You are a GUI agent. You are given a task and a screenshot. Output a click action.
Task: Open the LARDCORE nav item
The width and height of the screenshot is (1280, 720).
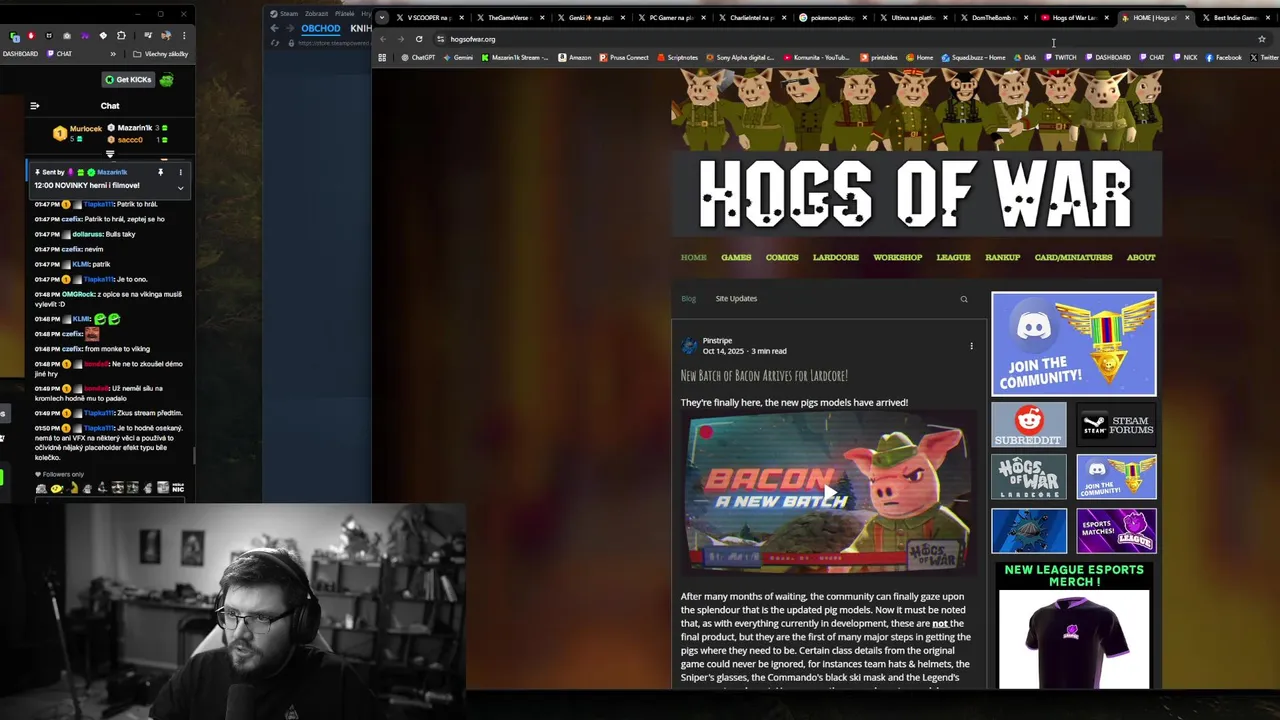coord(836,258)
